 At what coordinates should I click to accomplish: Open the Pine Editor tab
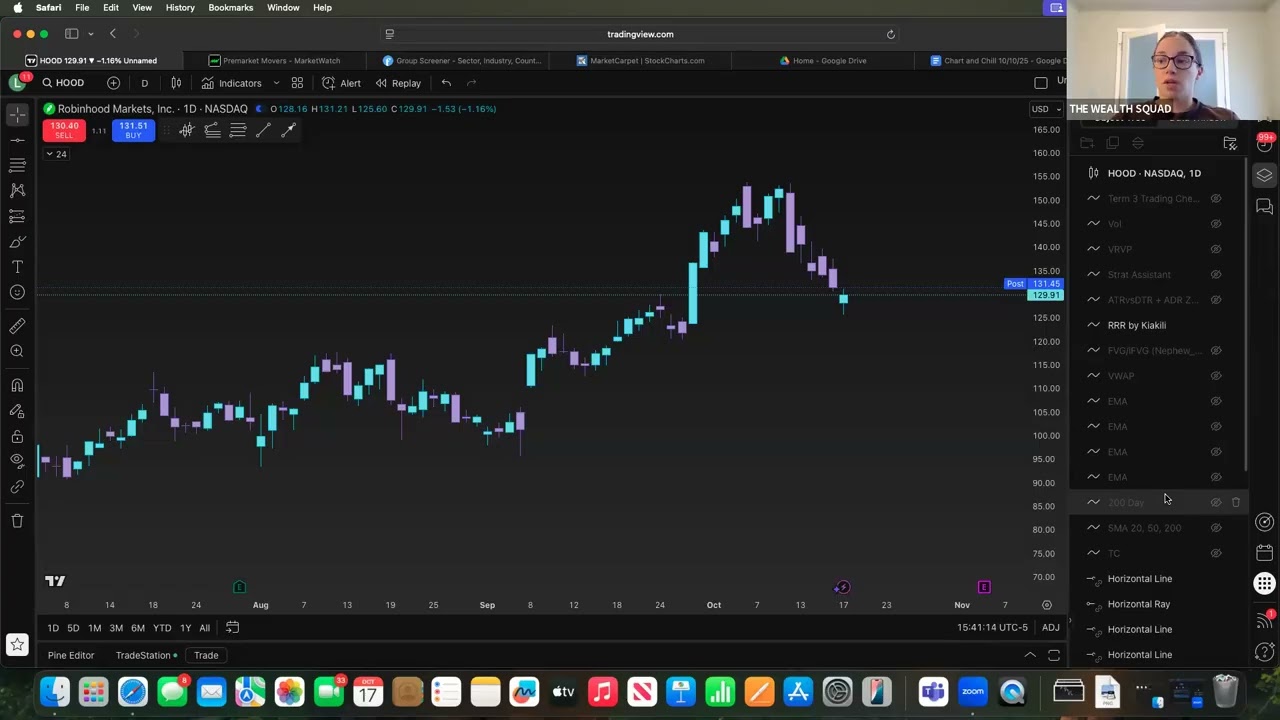click(x=71, y=656)
